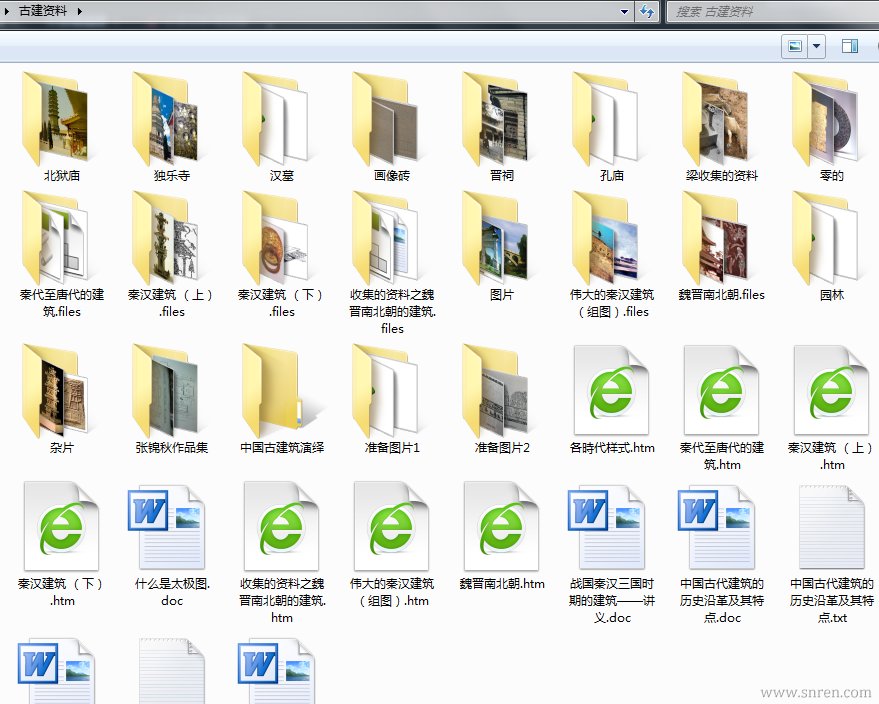879x704 pixels.
Task: Select the 汉墓 folder icon
Action: click(275, 118)
